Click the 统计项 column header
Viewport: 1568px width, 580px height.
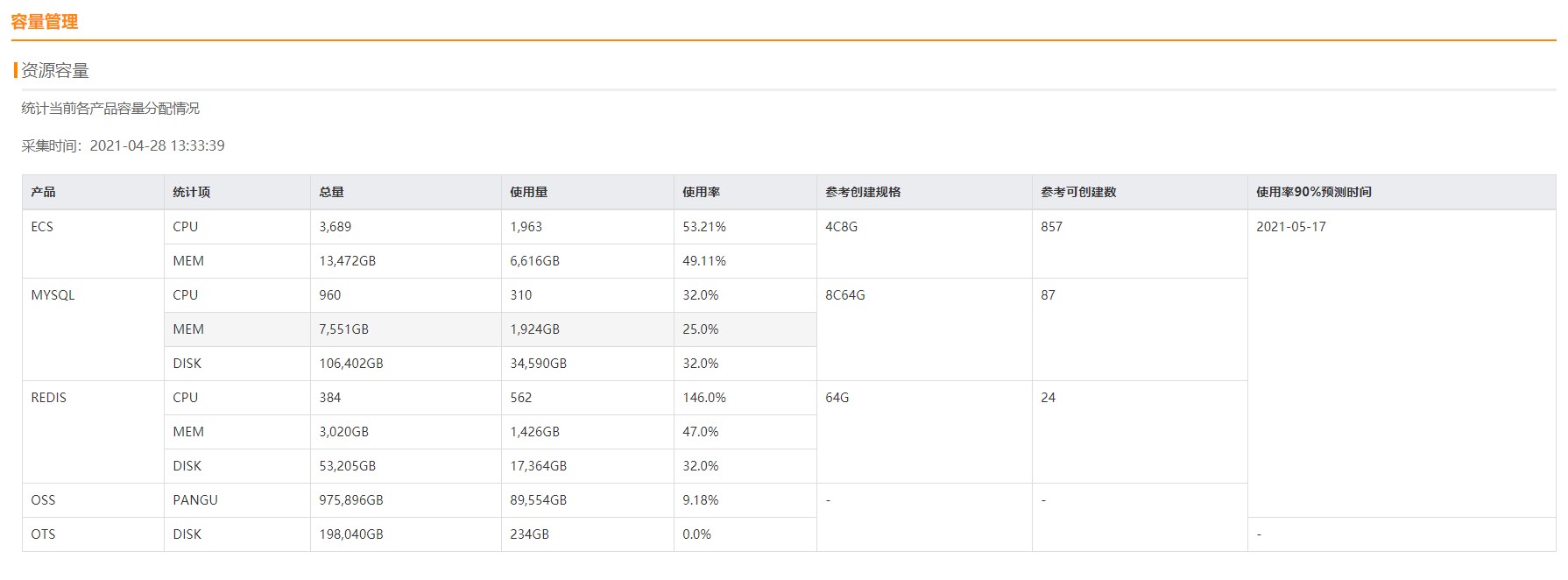(191, 192)
